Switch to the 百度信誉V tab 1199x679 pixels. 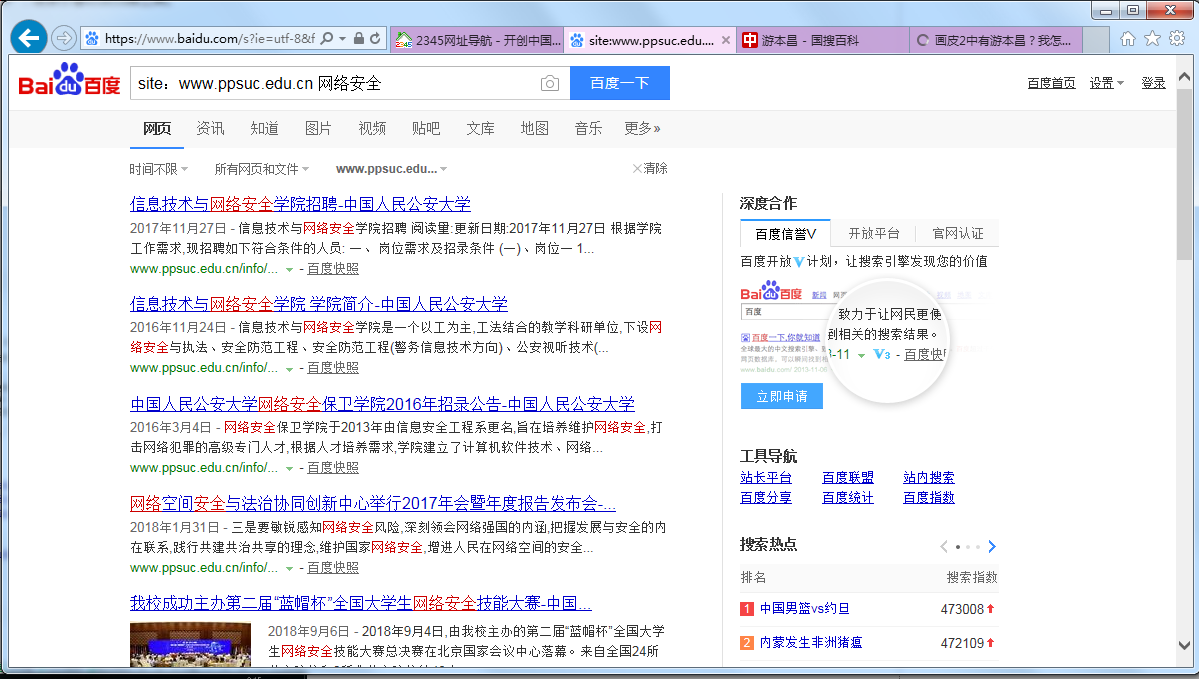[x=785, y=233]
